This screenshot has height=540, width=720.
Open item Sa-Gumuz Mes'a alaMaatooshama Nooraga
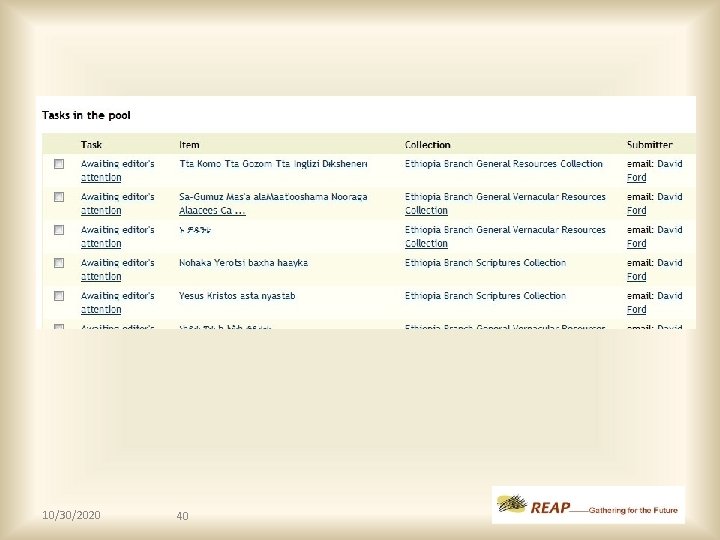(x=273, y=204)
